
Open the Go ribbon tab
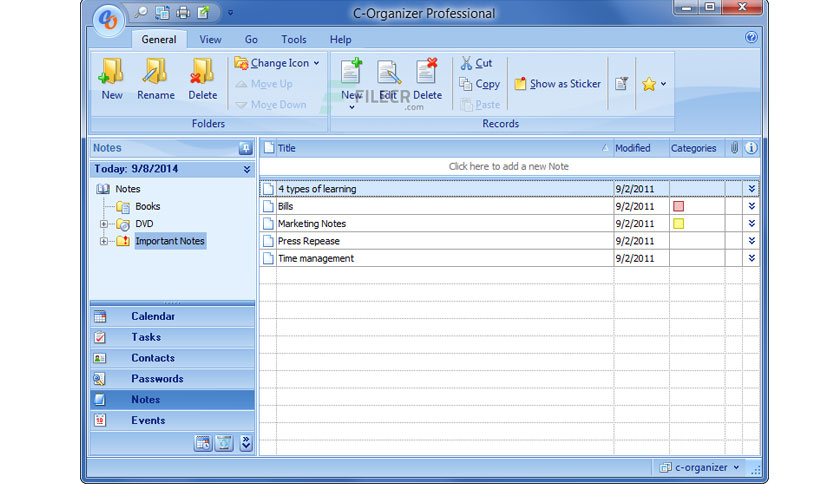[251, 39]
